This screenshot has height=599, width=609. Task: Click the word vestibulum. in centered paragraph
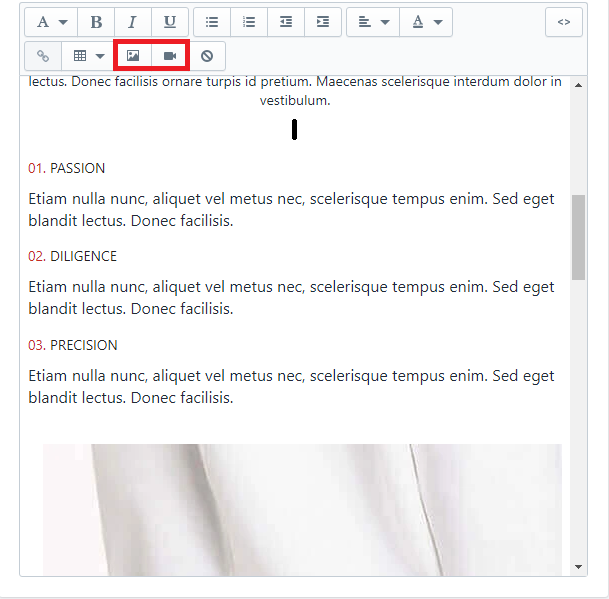point(295,101)
